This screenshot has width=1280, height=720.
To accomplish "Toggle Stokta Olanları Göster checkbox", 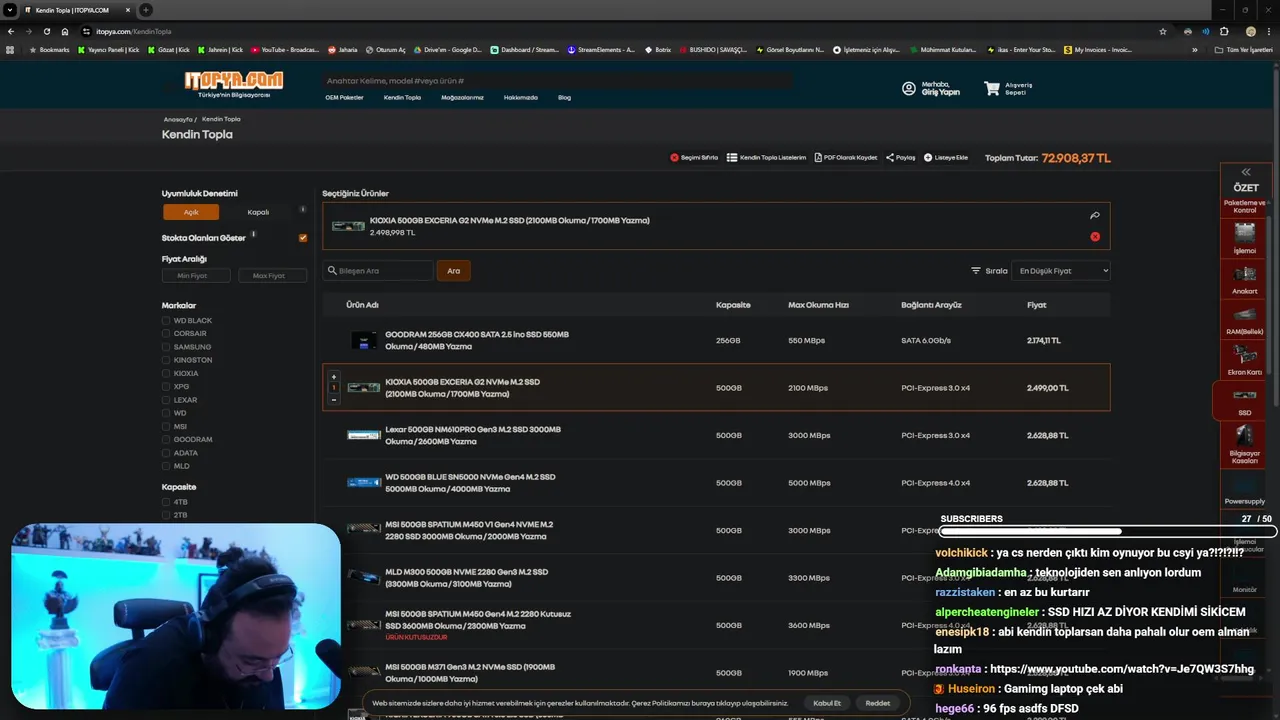I will (x=303, y=238).
